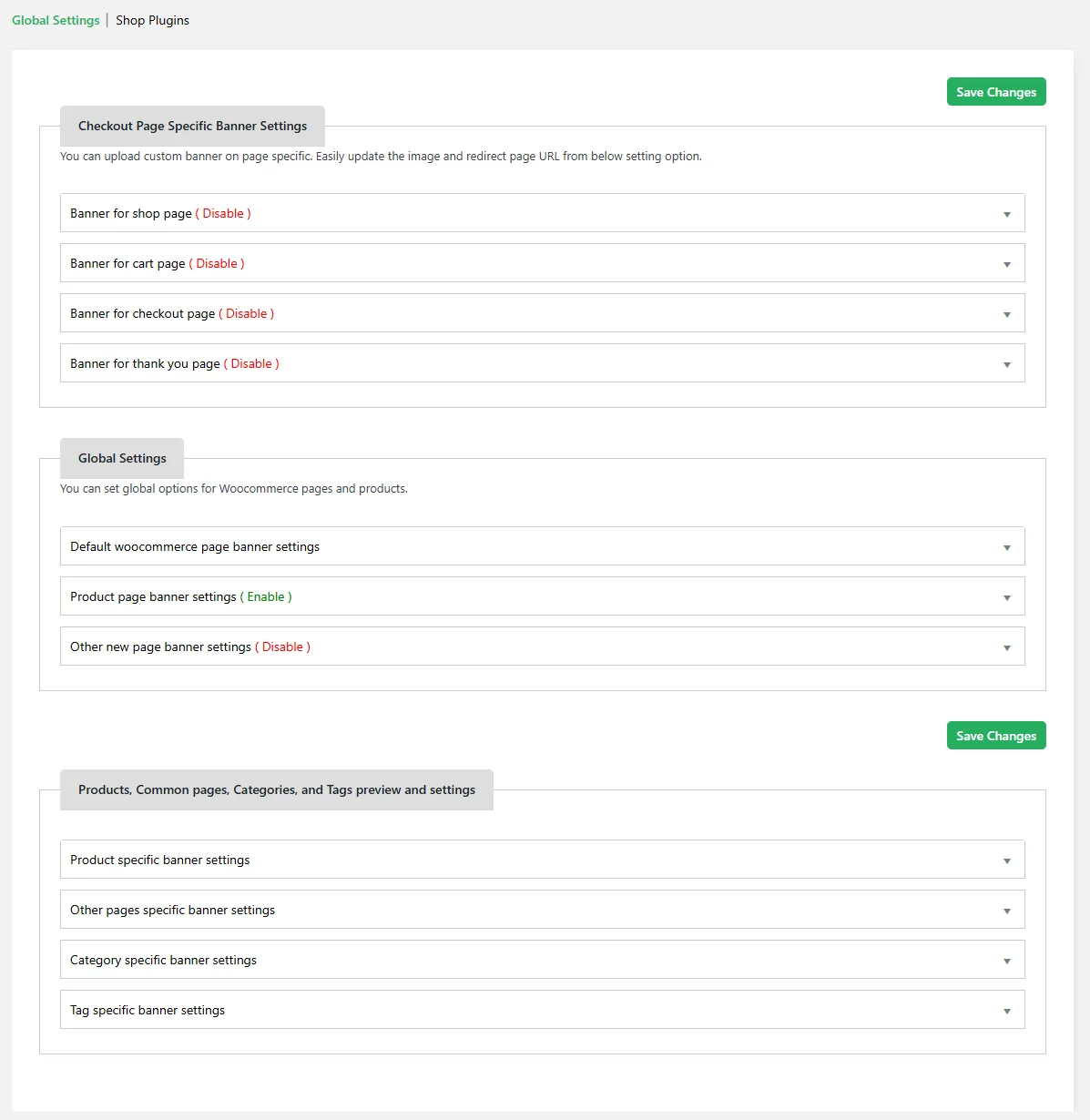This screenshot has height=1120, width=1090.
Task: Click the lower Save Changes button
Action: point(996,736)
